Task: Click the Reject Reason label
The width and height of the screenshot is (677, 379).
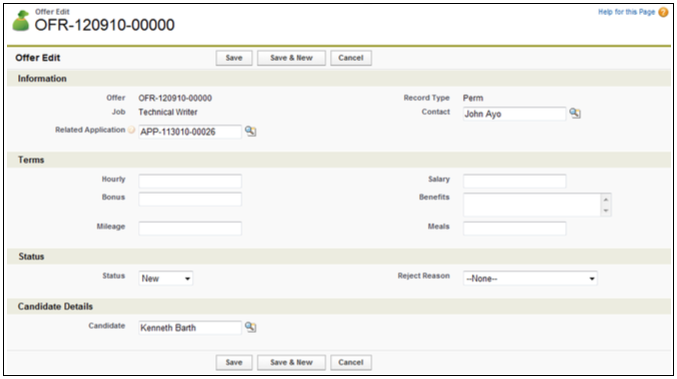Action: (424, 275)
